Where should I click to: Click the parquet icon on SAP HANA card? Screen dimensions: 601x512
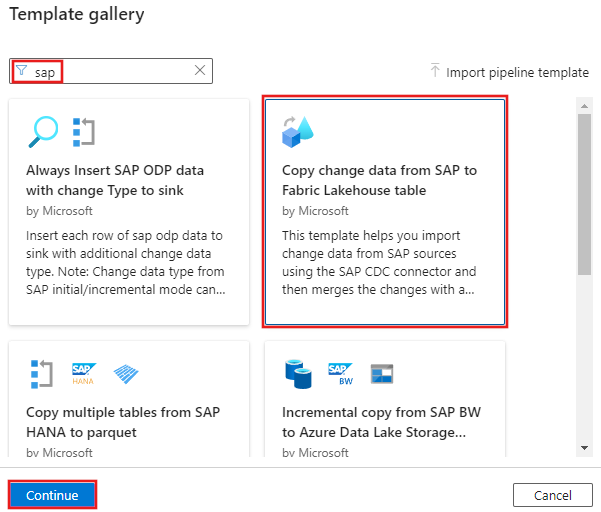(x=126, y=374)
